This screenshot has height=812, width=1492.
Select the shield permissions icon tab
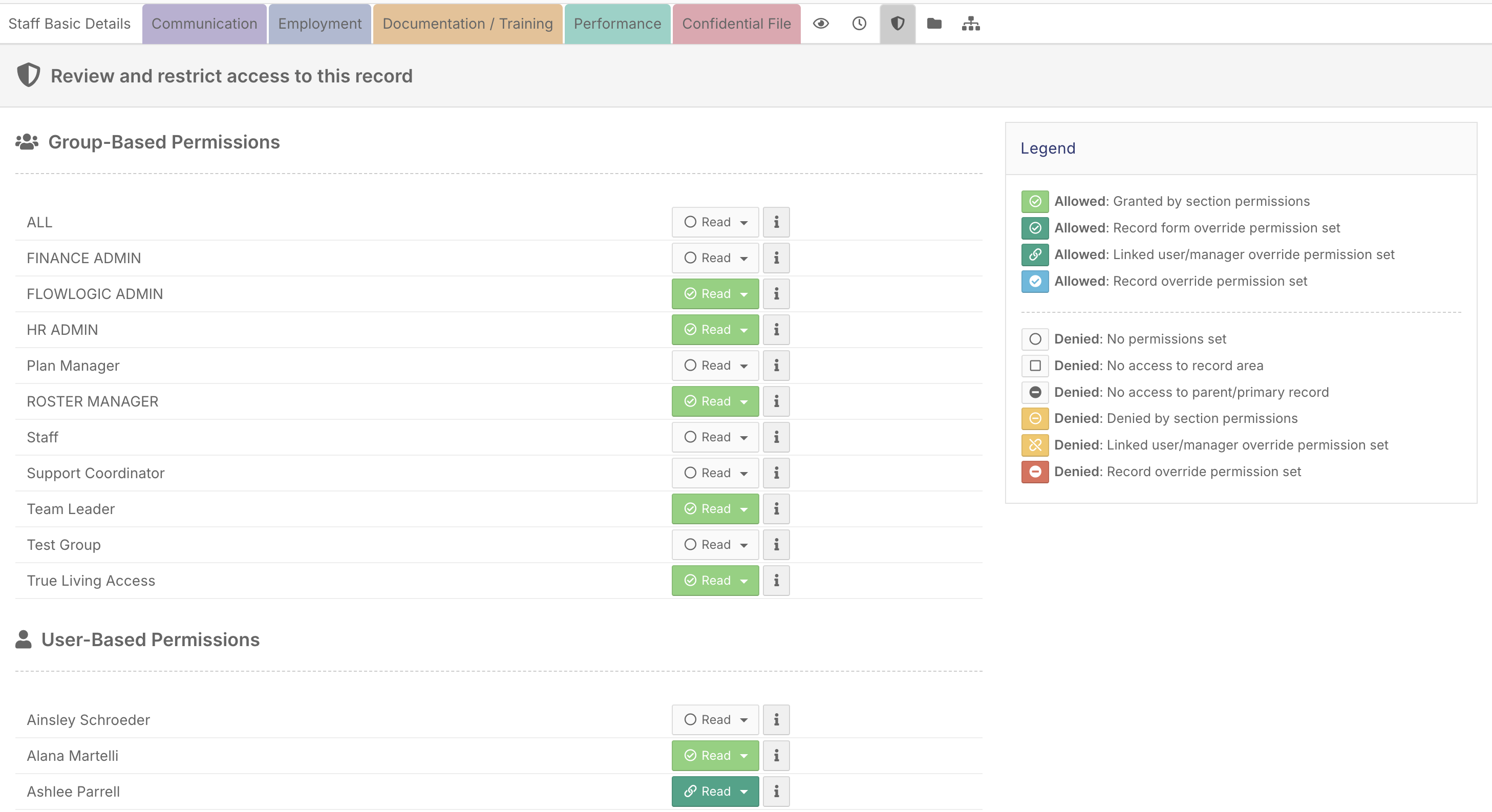coord(897,24)
